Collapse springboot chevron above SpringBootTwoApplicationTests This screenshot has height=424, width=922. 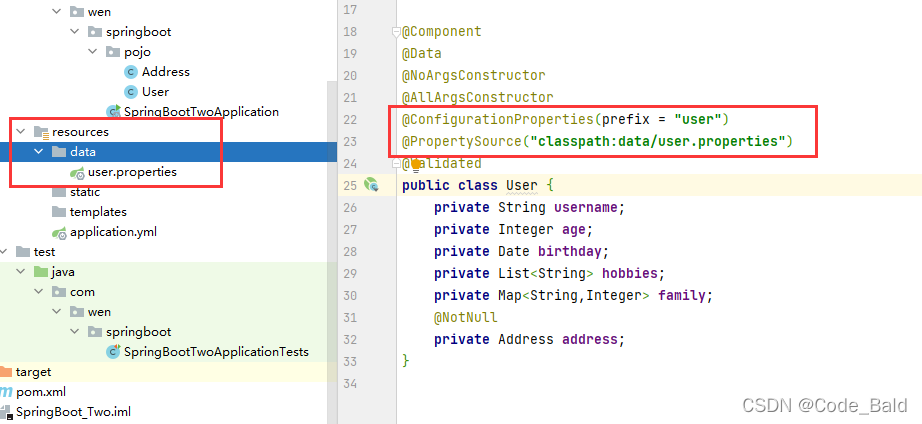75,332
